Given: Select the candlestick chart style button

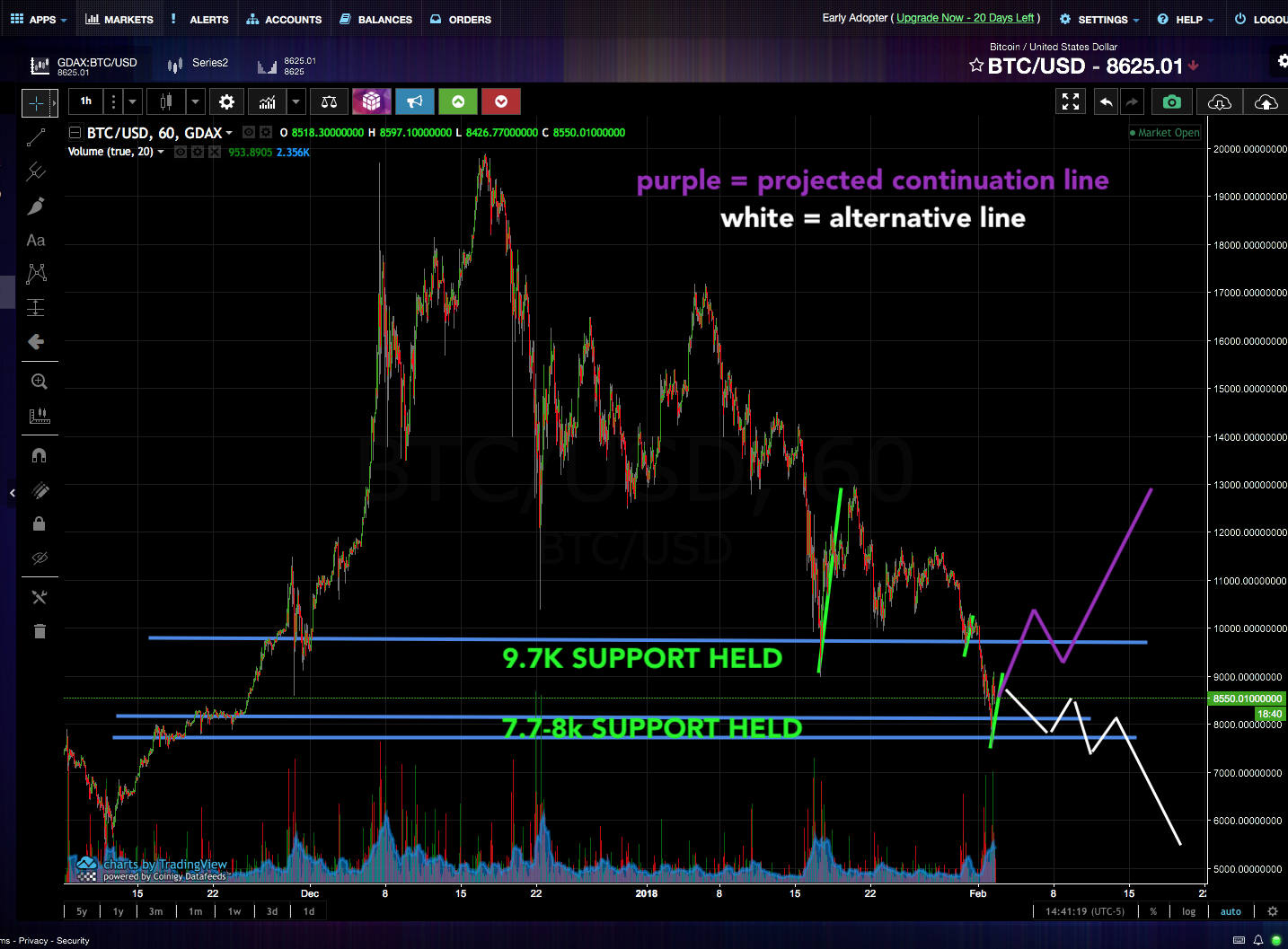Looking at the screenshot, I should [166, 102].
